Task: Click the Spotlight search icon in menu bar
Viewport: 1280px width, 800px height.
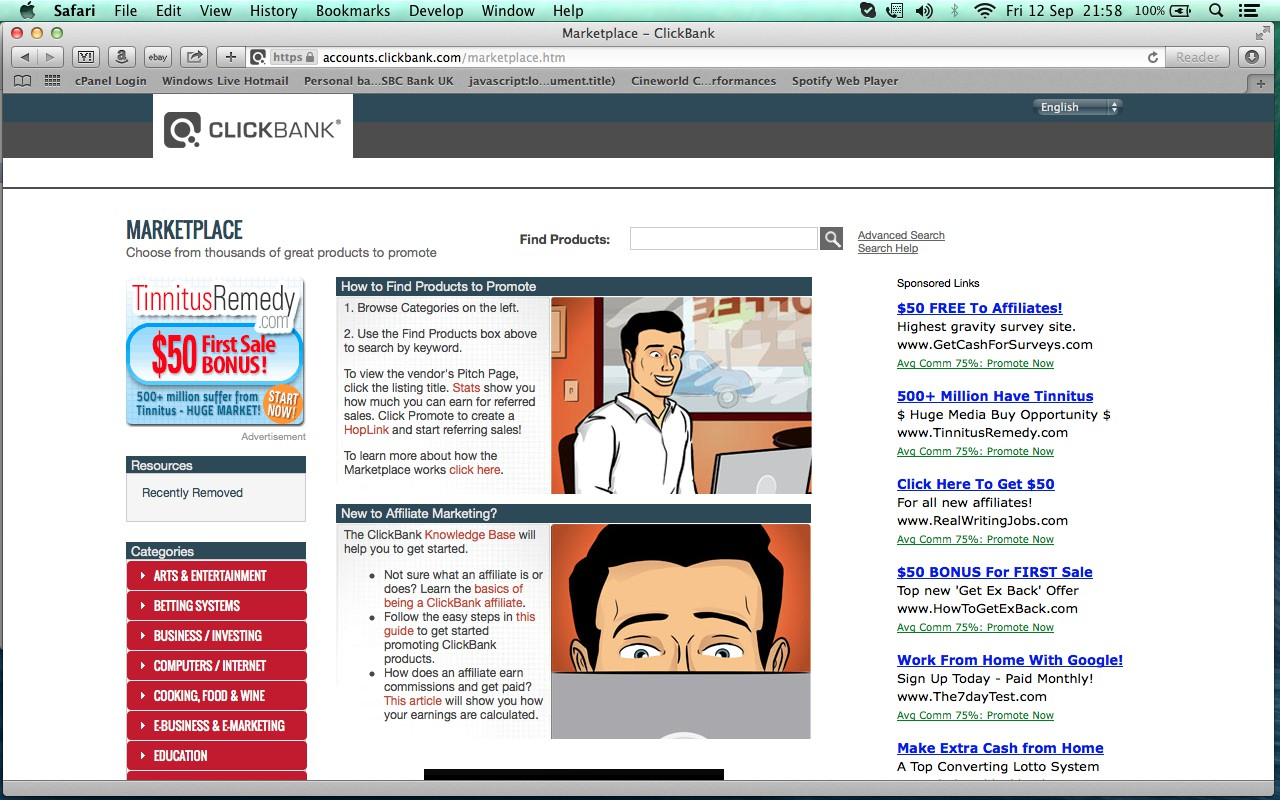Action: point(1216,11)
